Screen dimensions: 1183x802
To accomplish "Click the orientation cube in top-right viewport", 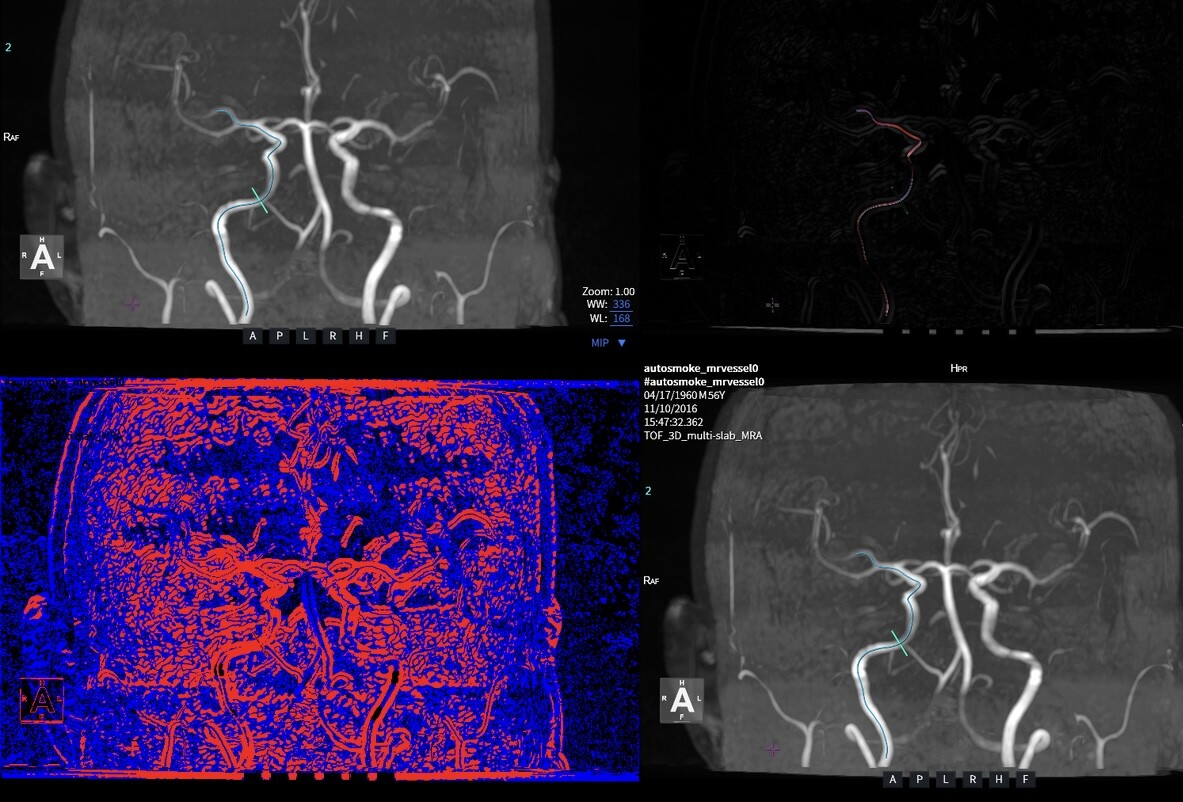I will [x=681, y=257].
